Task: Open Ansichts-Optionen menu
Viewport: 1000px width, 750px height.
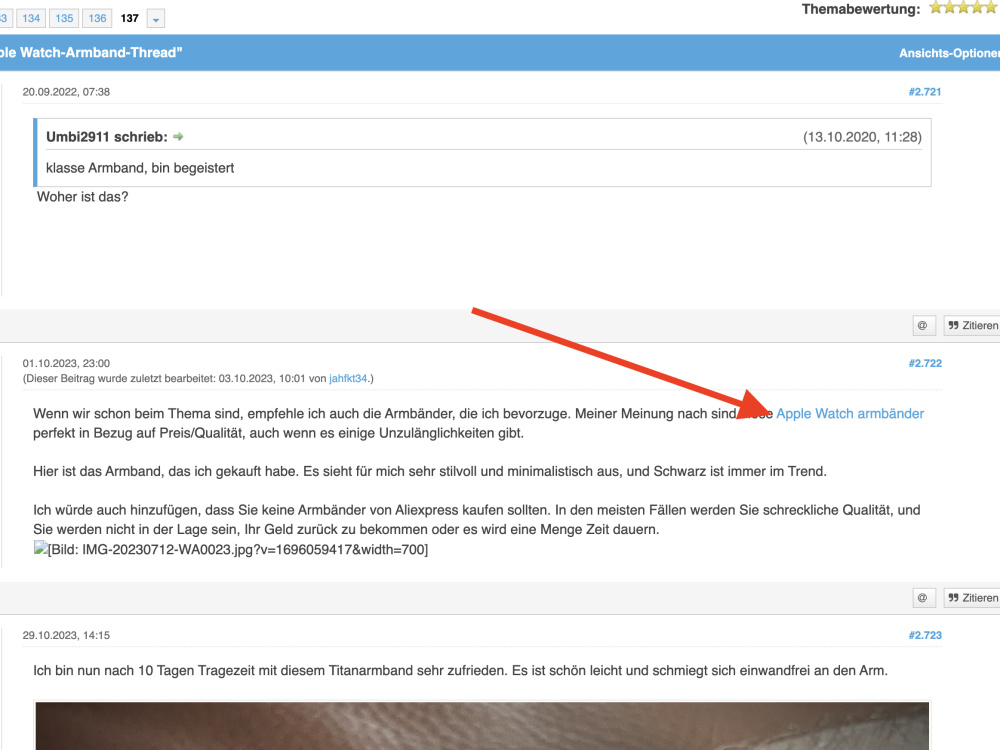Action: point(949,54)
